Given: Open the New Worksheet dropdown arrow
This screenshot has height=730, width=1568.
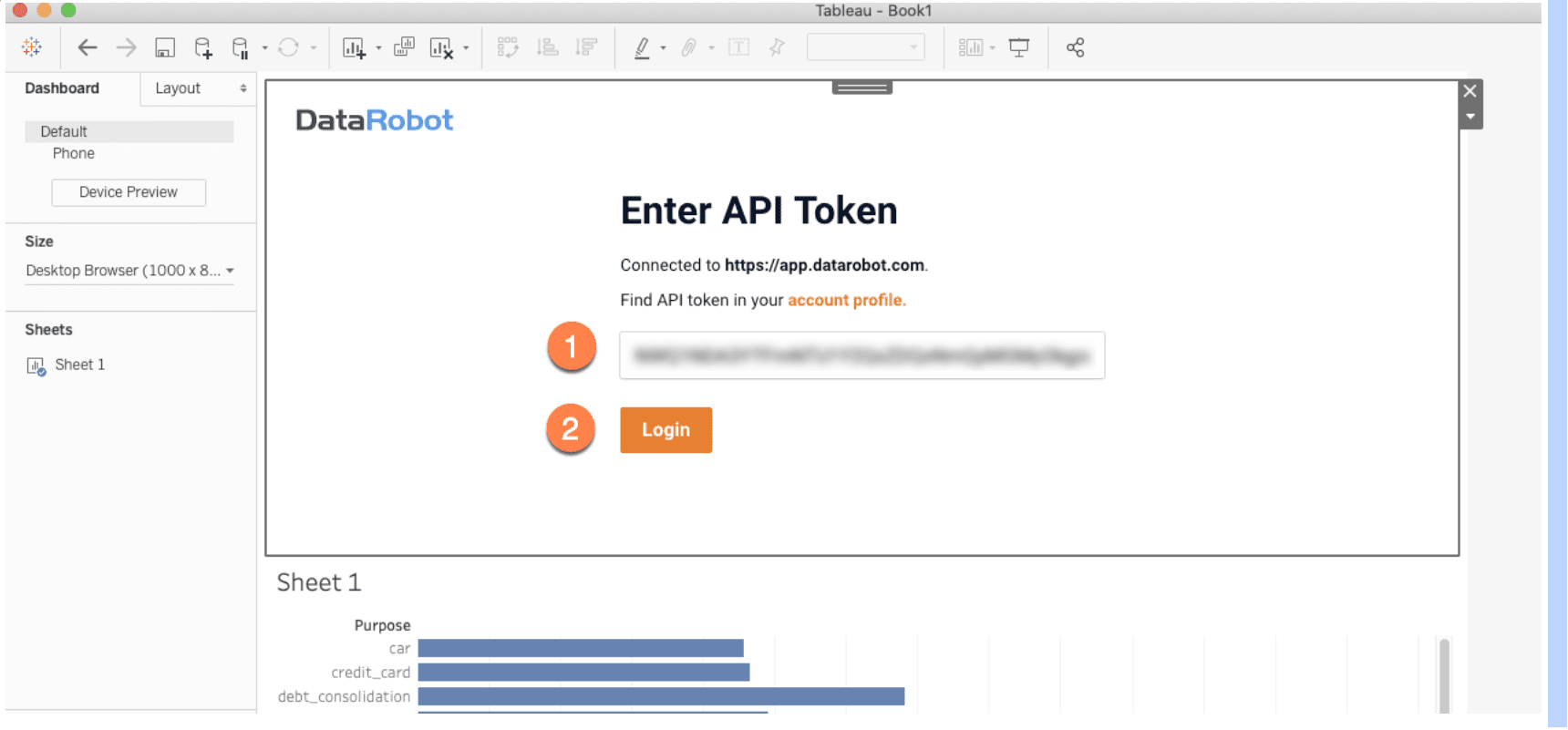Looking at the screenshot, I should (378, 48).
